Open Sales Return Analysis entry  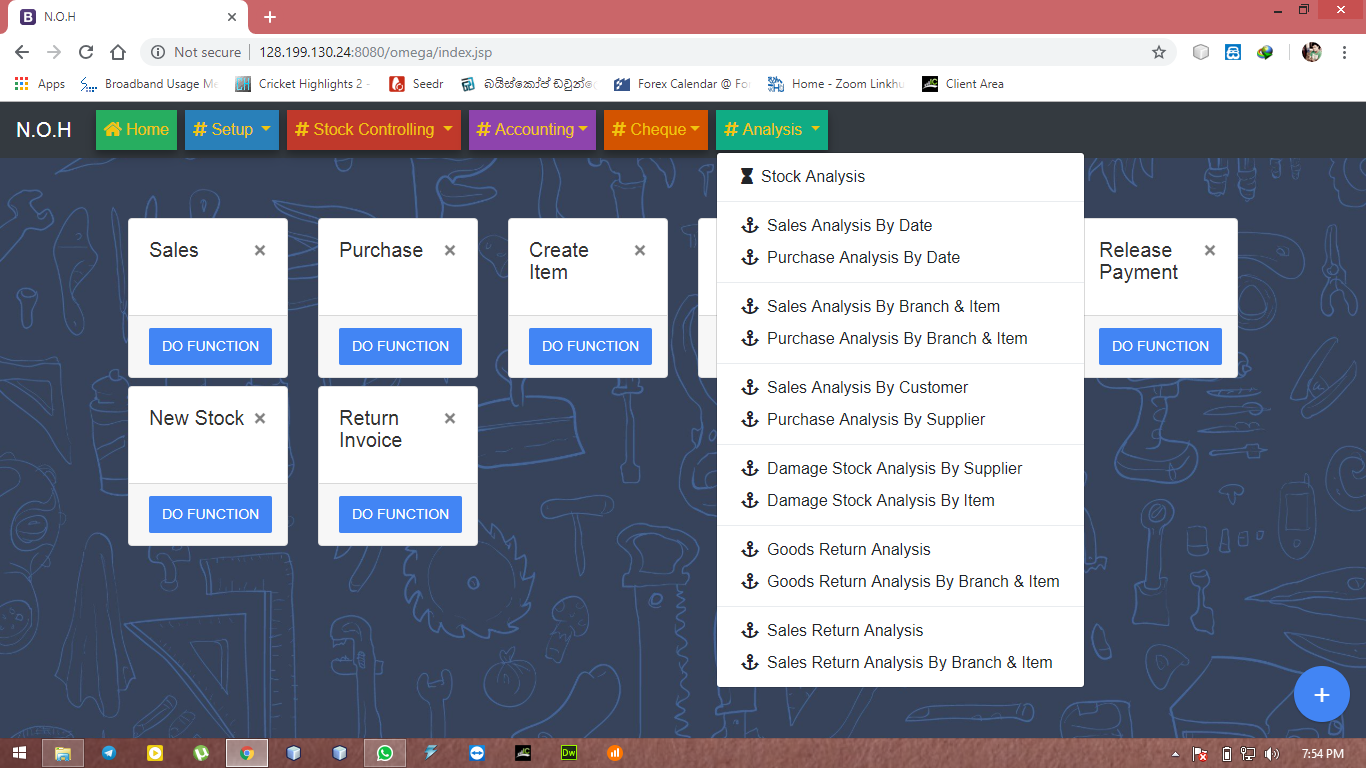[x=900, y=631]
